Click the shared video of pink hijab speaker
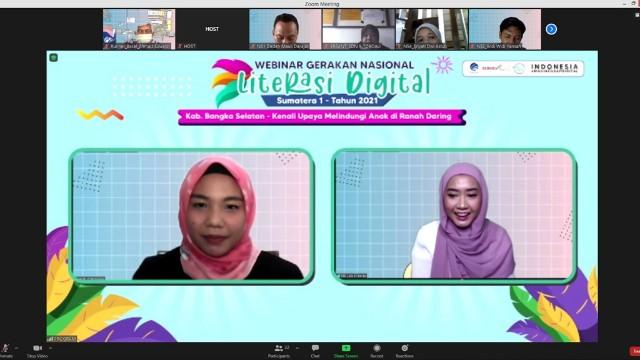The image size is (640, 360). pos(191,216)
